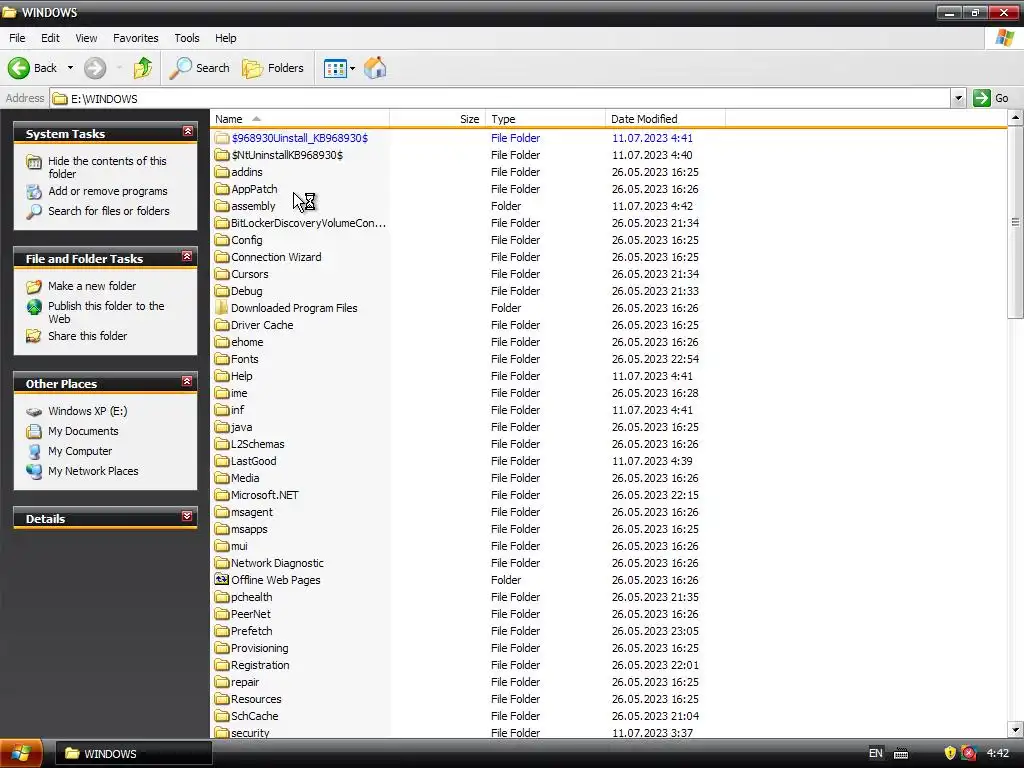Go up one folder level
Image resolution: width=1024 pixels, height=768 pixels.
(142, 68)
